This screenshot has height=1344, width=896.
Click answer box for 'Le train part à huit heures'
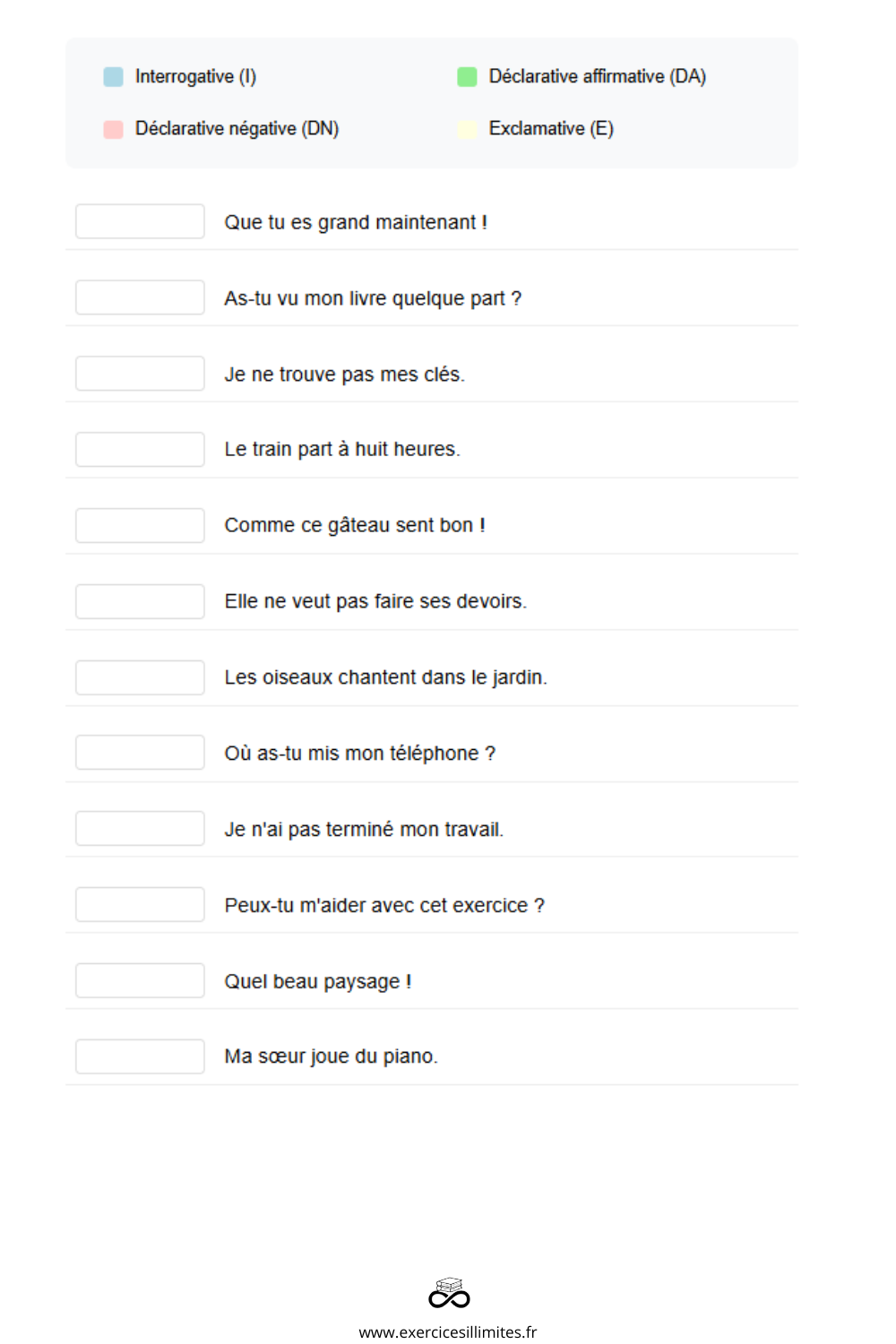point(140,450)
